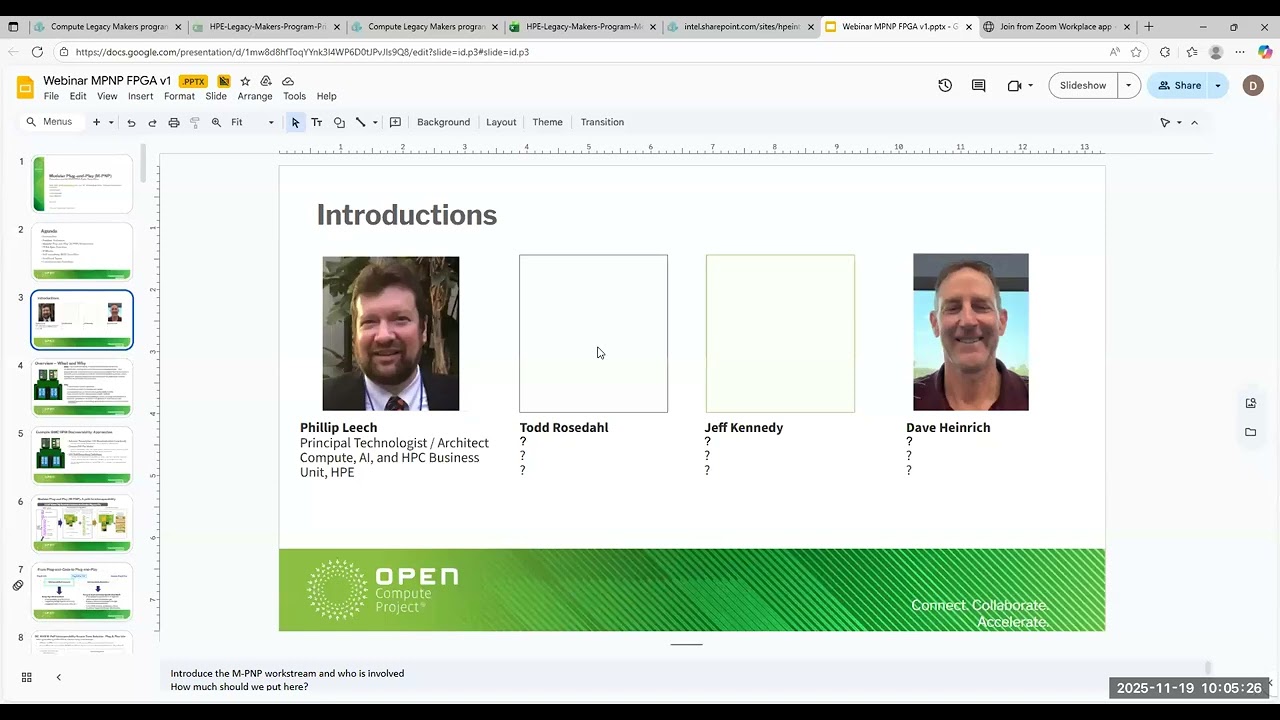Open the comments panel icon
Screen dimensions: 1280x720
(x=979, y=85)
